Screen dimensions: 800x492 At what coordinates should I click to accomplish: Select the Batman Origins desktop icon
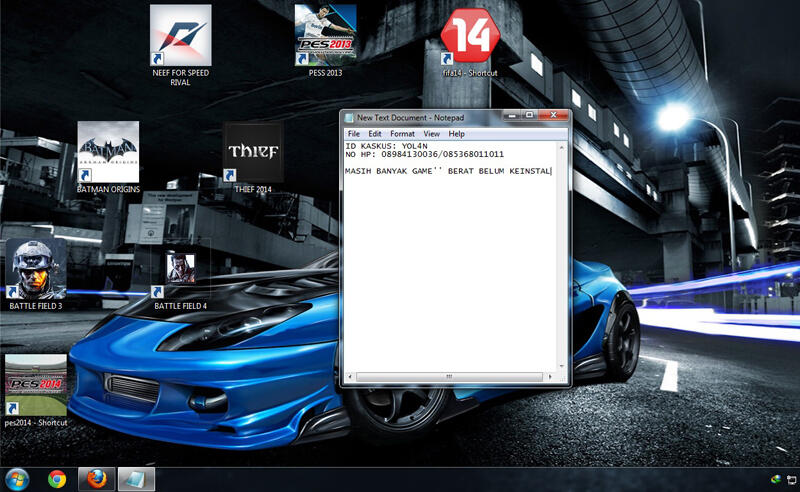tap(108, 152)
